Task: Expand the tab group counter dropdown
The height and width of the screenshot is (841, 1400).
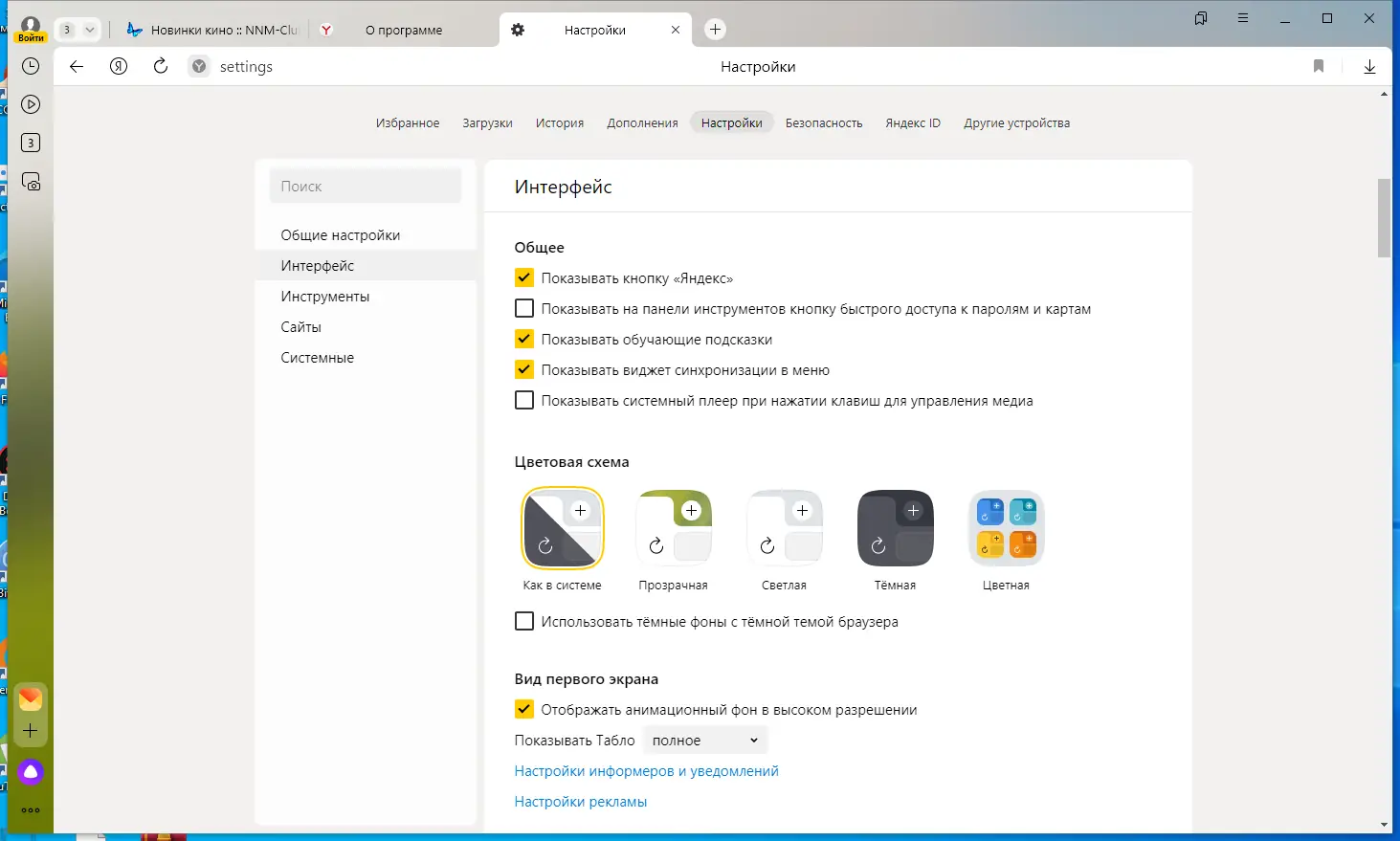Action: click(x=77, y=30)
